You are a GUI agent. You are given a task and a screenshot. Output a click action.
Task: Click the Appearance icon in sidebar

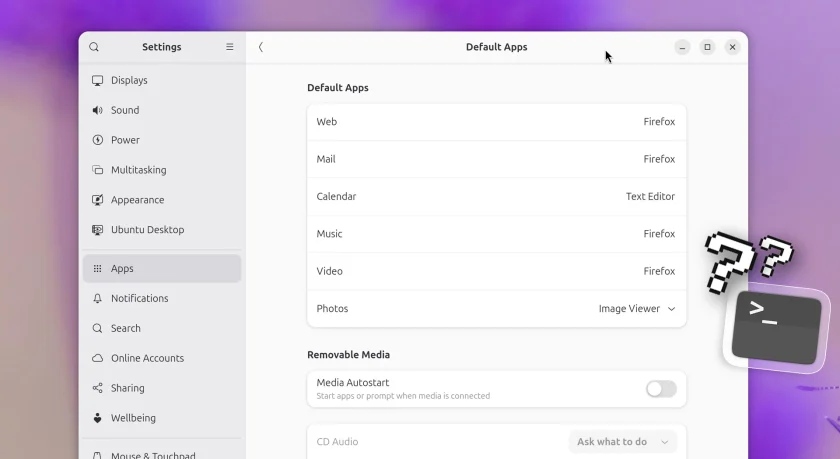point(98,200)
